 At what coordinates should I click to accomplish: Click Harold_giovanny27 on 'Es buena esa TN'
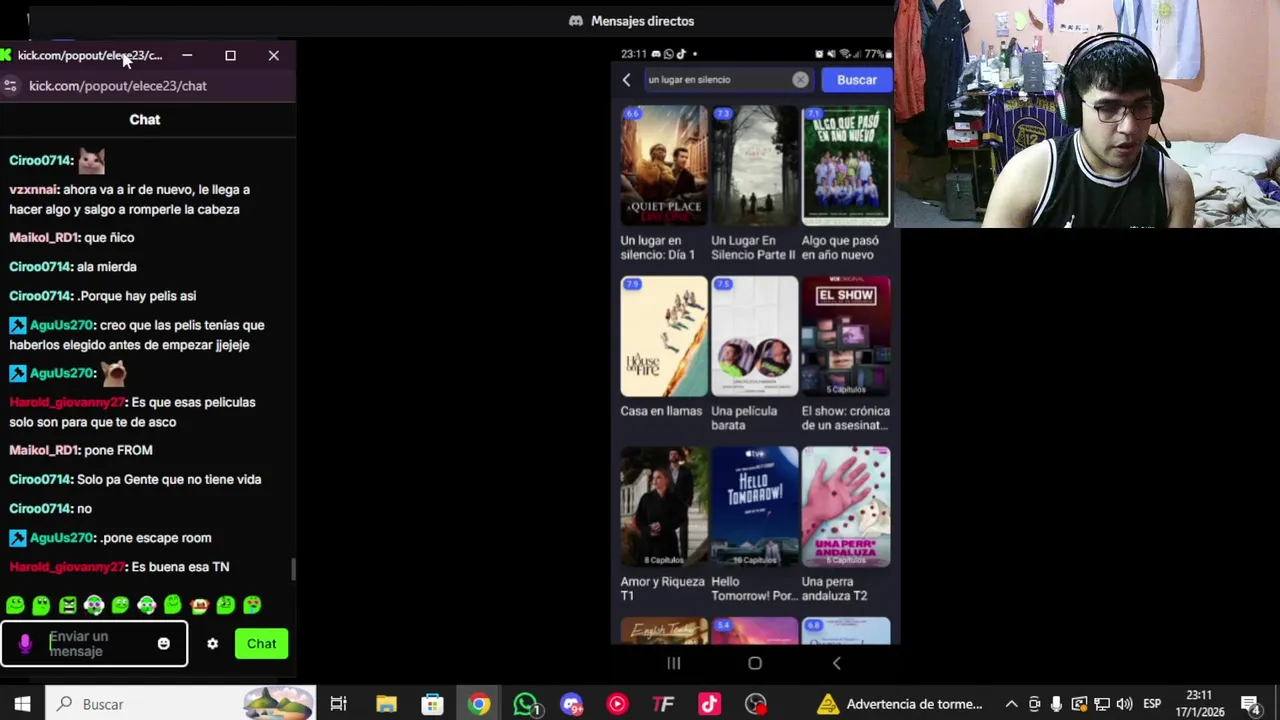[67, 567]
